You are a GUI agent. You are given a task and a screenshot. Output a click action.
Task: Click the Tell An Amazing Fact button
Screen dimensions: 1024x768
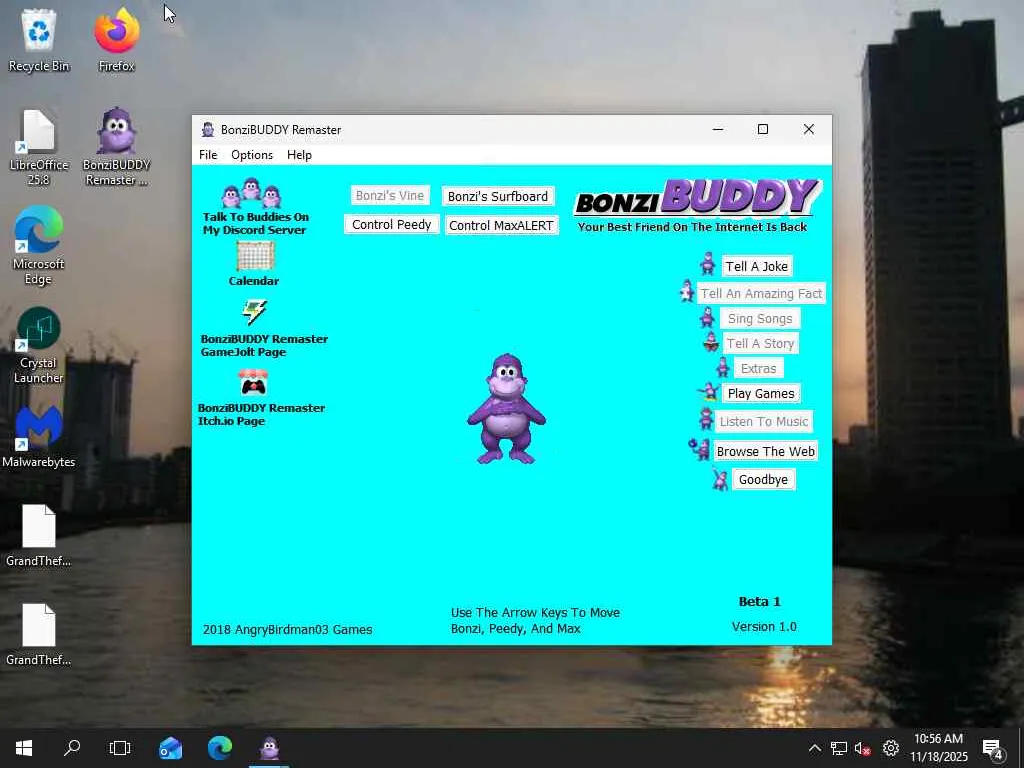click(x=761, y=293)
